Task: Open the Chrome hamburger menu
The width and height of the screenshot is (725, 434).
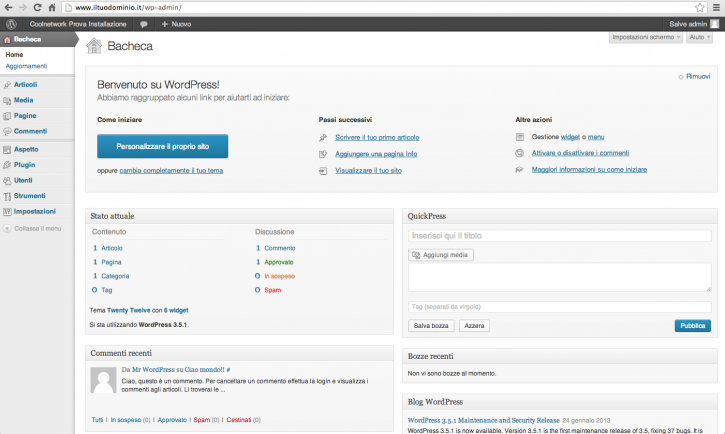Action: (716, 7)
